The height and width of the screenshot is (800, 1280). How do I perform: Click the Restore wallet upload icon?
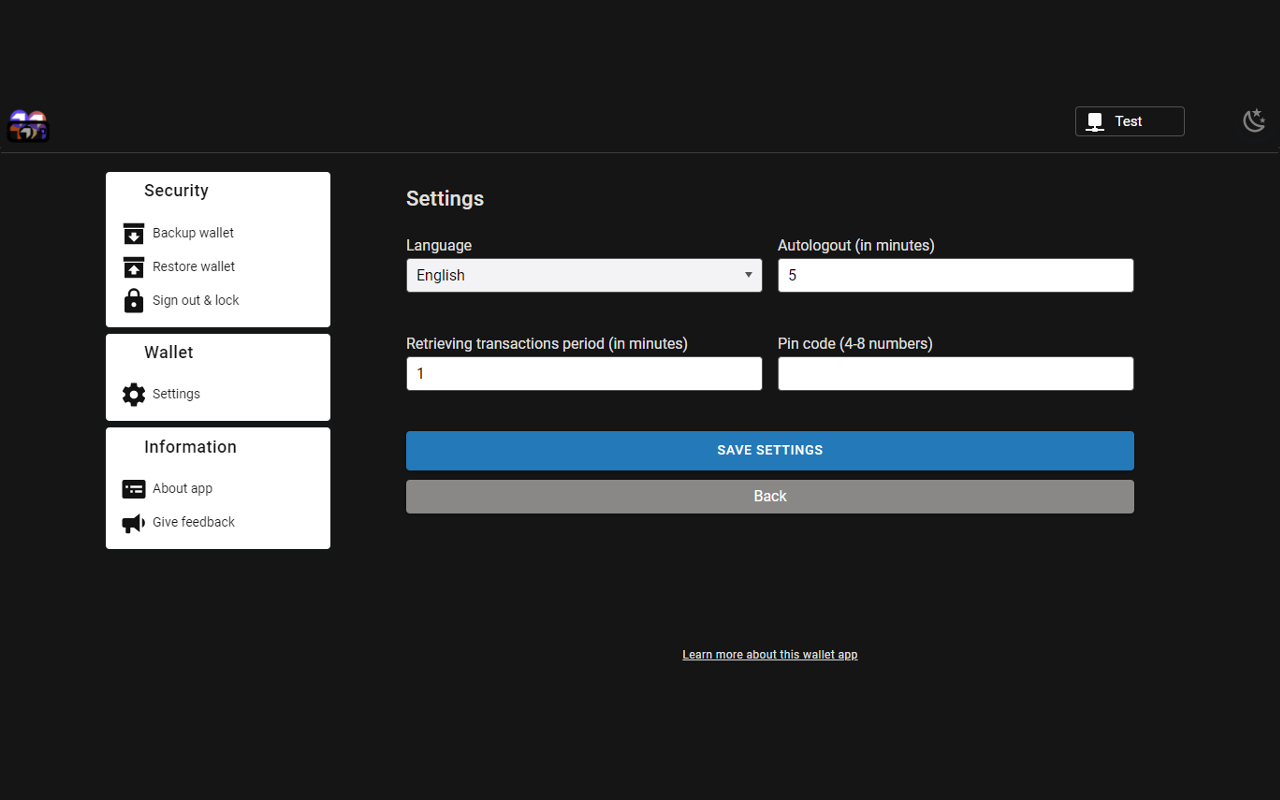pyautogui.click(x=134, y=267)
